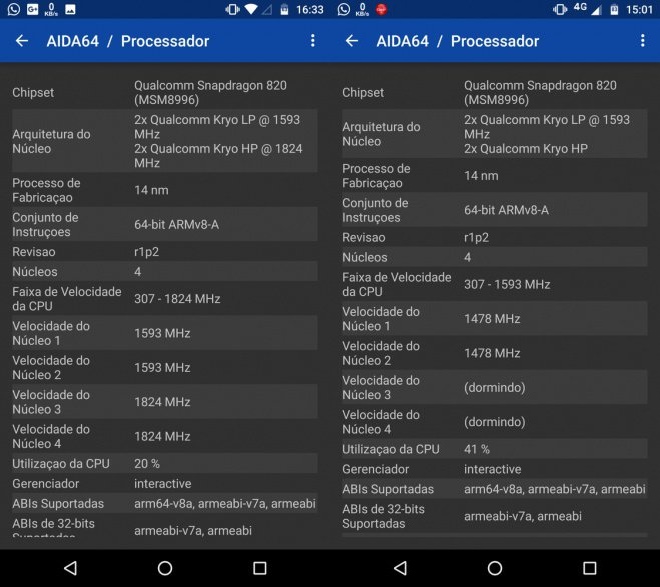Select Velocidade do Núcleo 4 on left screen

click(x=165, y=437)
